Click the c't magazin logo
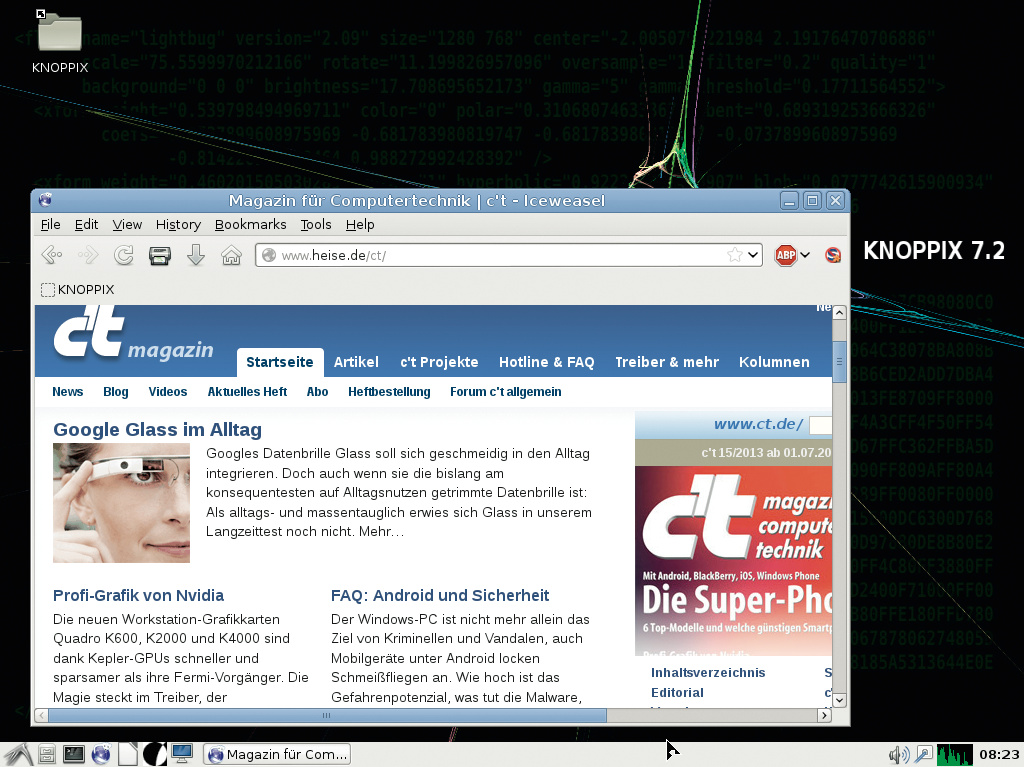 pyautogui.click(x=133, y=333)
